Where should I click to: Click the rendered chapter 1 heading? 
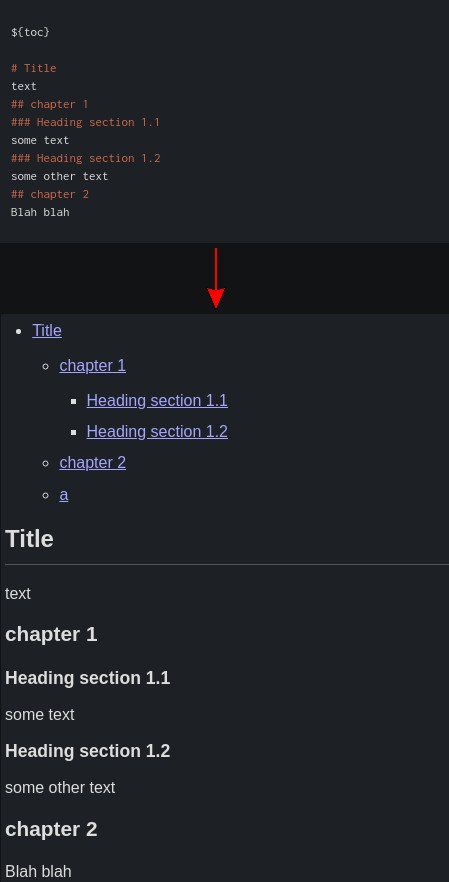pyautogui.click(x=51, y=634)
